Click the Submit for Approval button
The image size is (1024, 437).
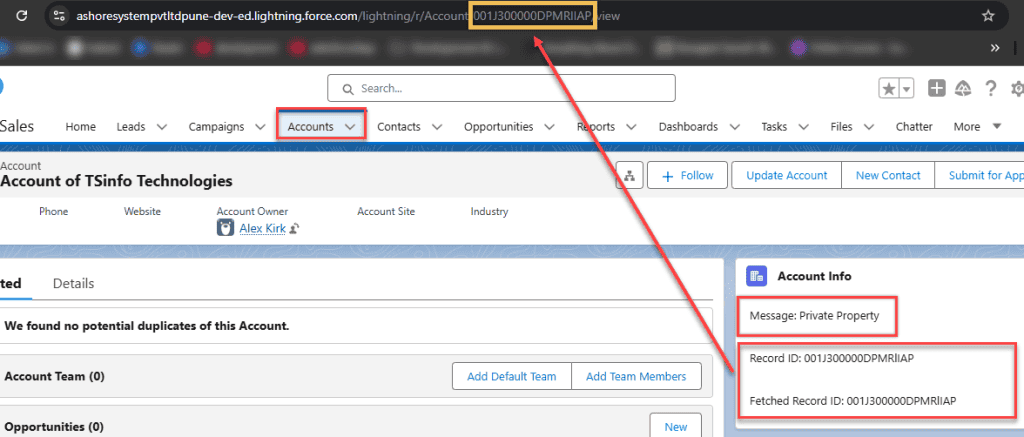980,176
